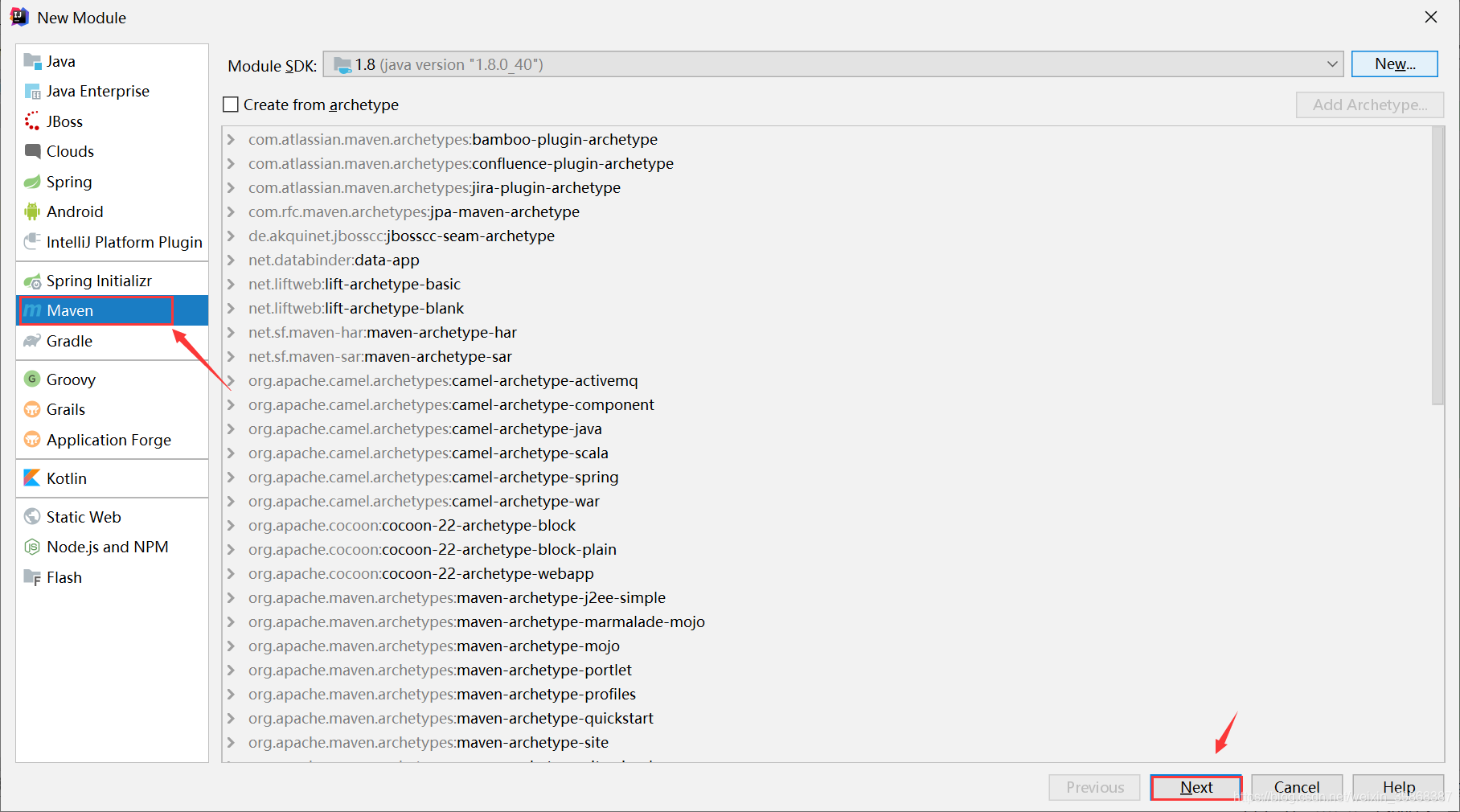
Task: Click the Next button
Action: click(x=1196, y=787)
